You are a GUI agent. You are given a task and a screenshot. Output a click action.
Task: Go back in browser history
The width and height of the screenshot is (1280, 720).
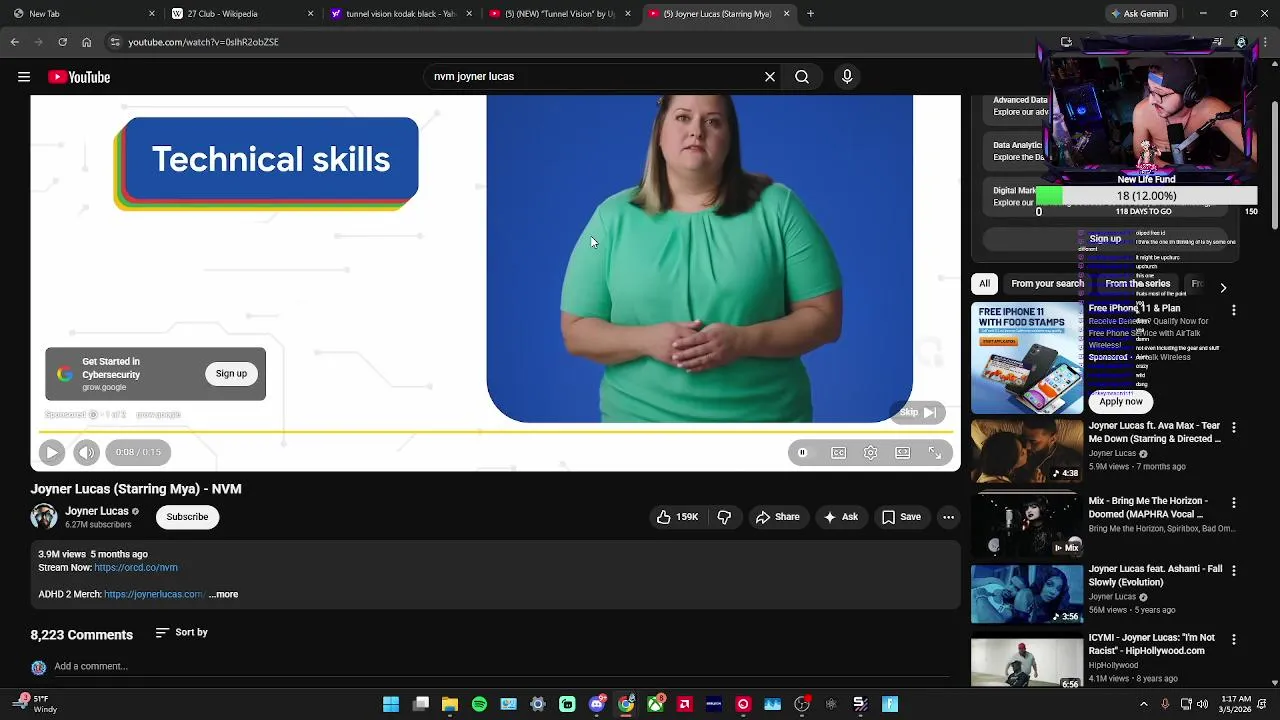click(14, 42)
